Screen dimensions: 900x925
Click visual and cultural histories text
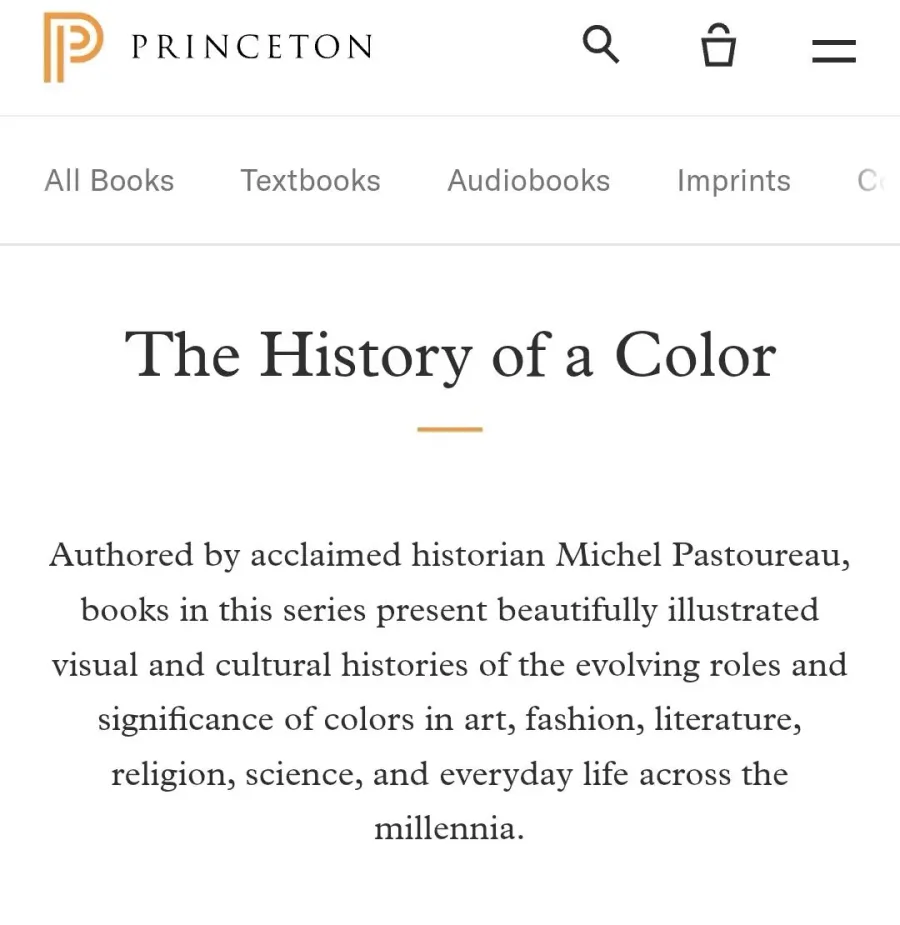[x=260, y=665]
